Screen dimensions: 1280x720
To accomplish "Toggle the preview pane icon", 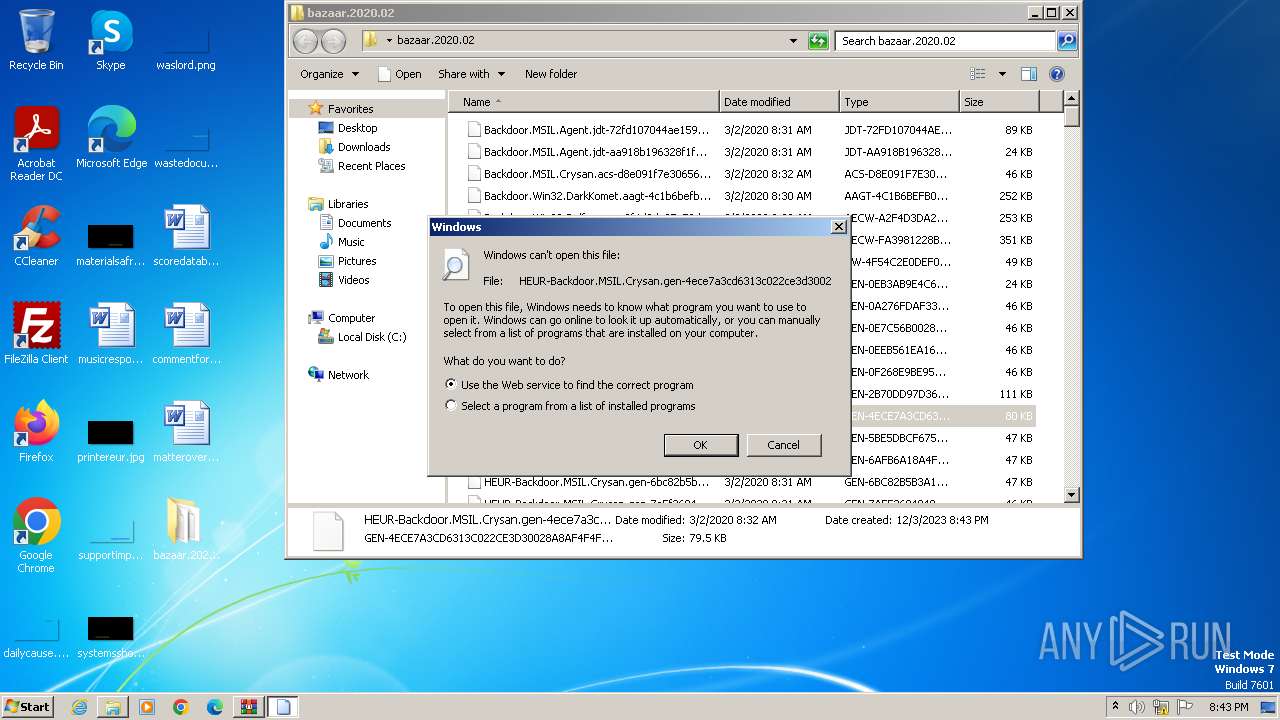I will [1029, 74].
